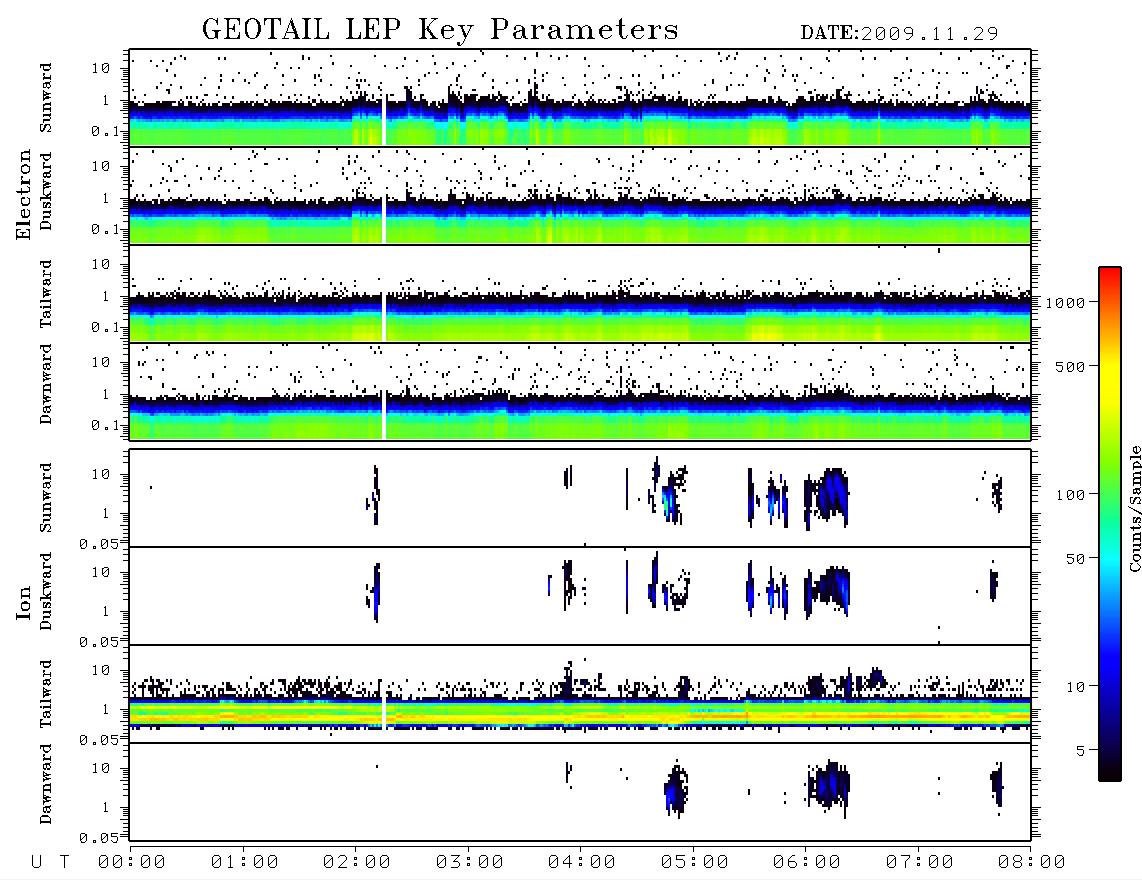This screenshot has width=1142, height=880.
Task: Click the Electron "Dawnward" panel label
Action: 46,384
